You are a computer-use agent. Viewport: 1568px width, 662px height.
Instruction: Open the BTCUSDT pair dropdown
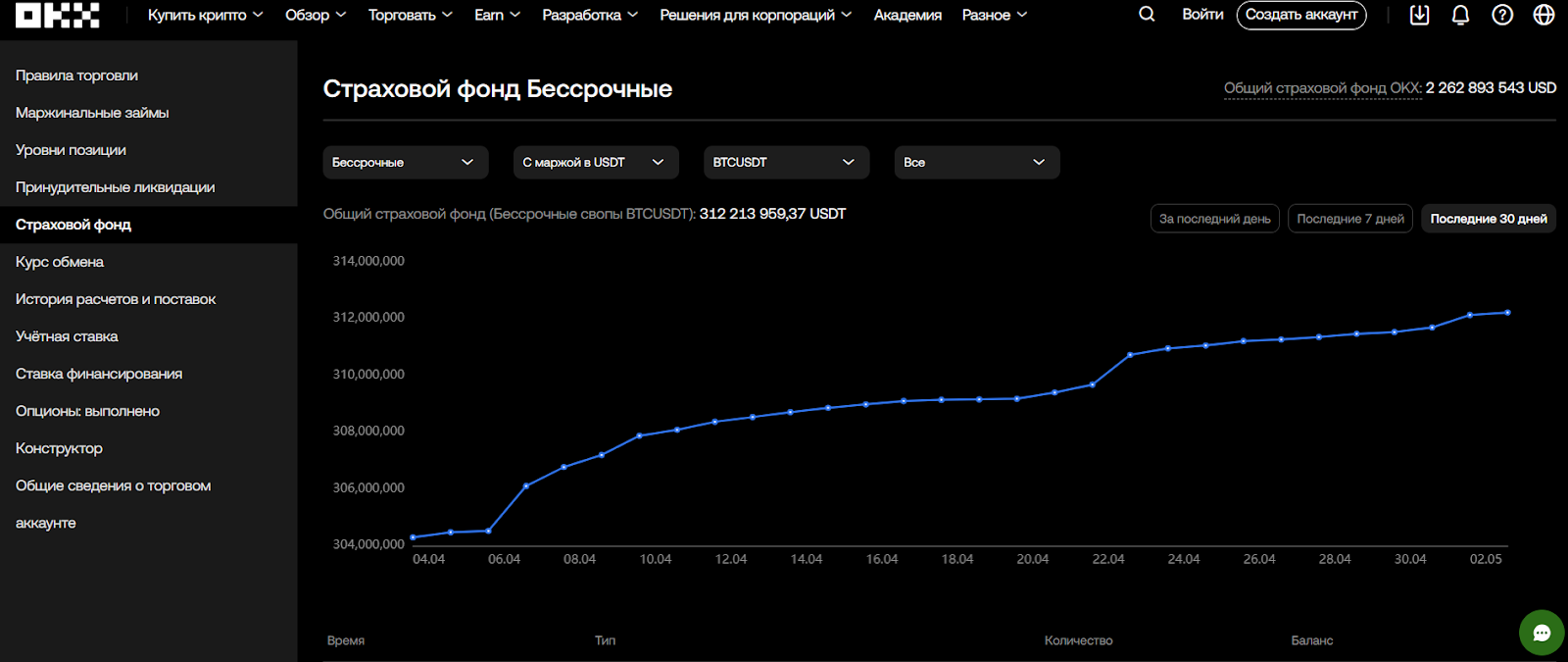786,162
